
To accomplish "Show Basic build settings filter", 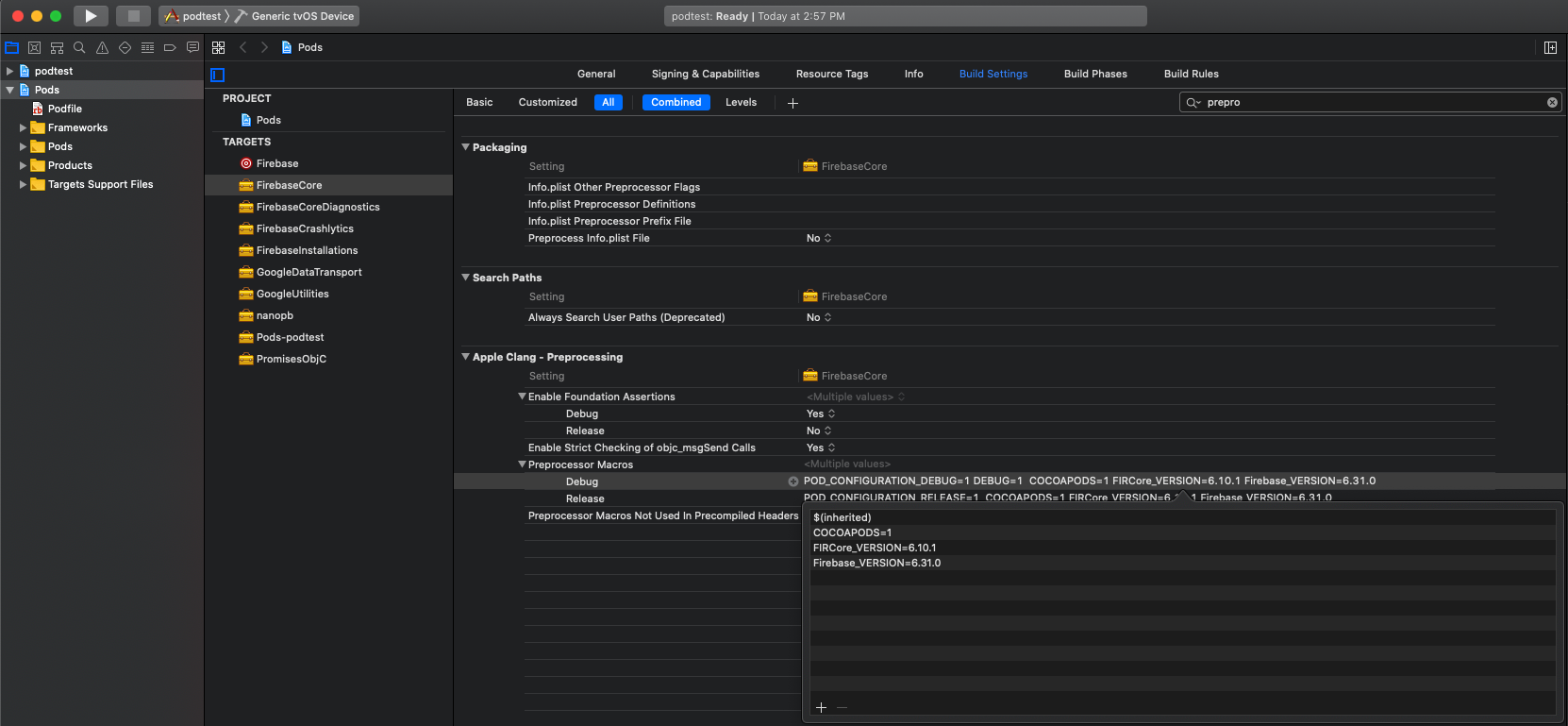I will [479, 102].
